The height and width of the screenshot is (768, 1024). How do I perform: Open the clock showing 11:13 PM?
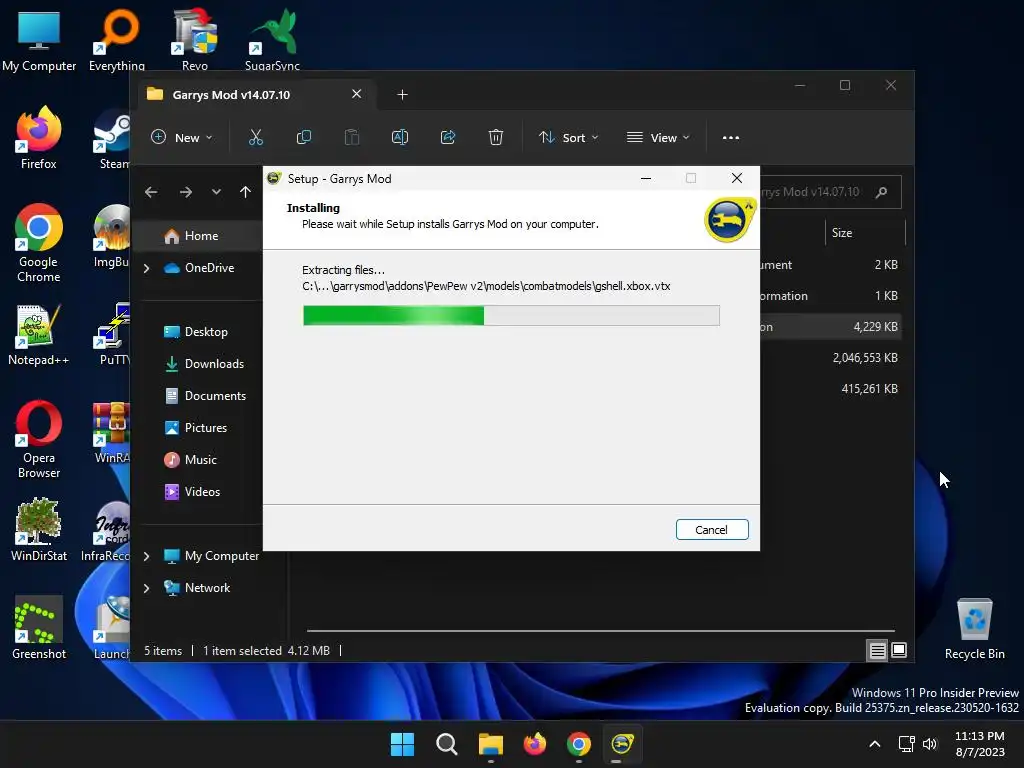(x=980, y=744)
